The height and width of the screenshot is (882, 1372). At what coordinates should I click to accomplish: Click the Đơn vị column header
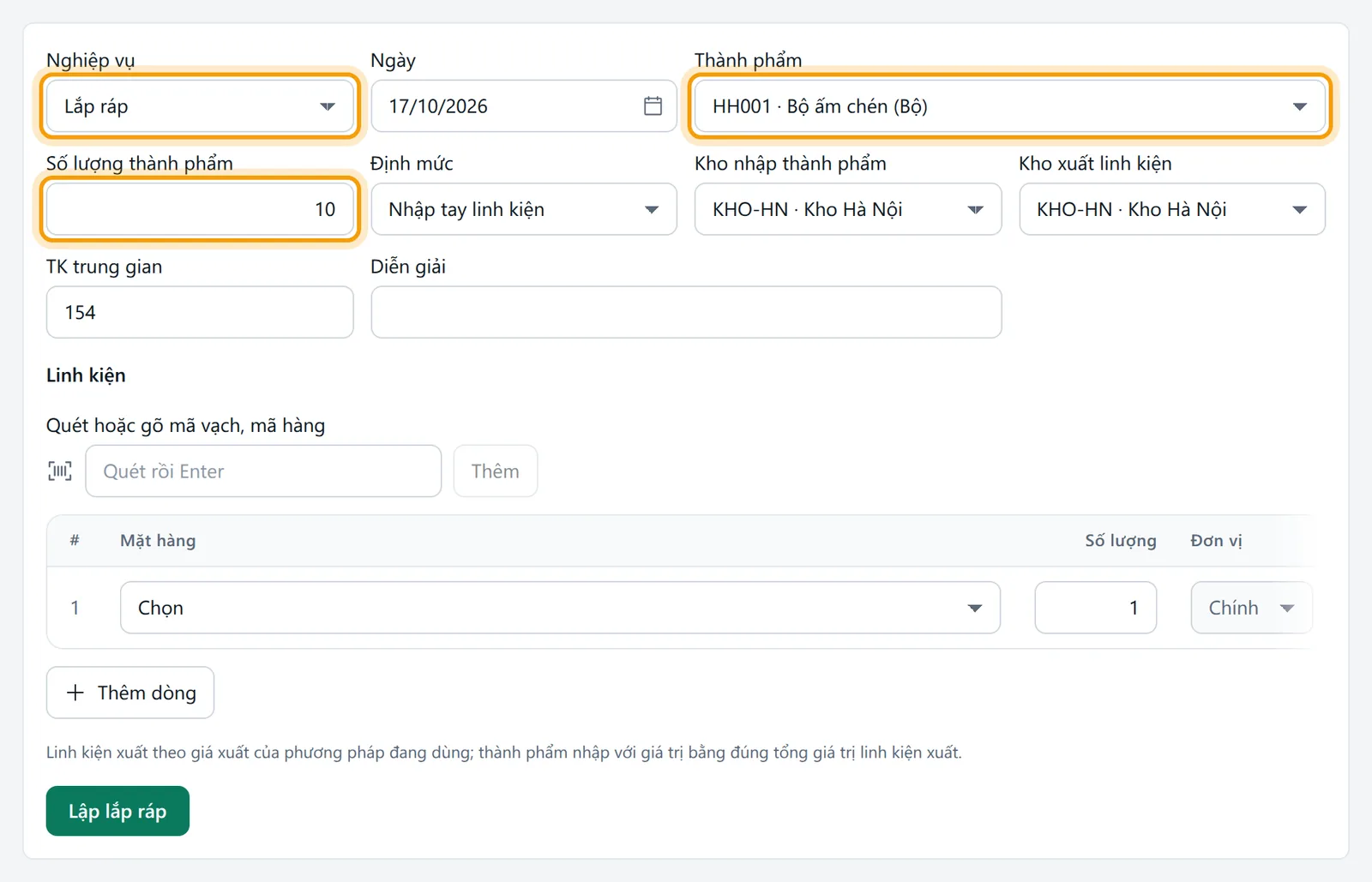1216,541
